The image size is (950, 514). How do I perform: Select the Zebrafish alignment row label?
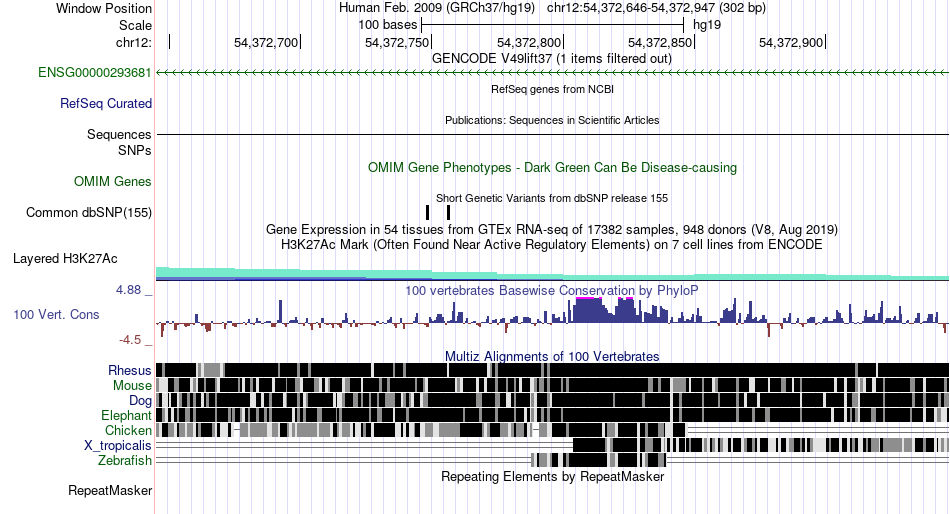point(125,461)
